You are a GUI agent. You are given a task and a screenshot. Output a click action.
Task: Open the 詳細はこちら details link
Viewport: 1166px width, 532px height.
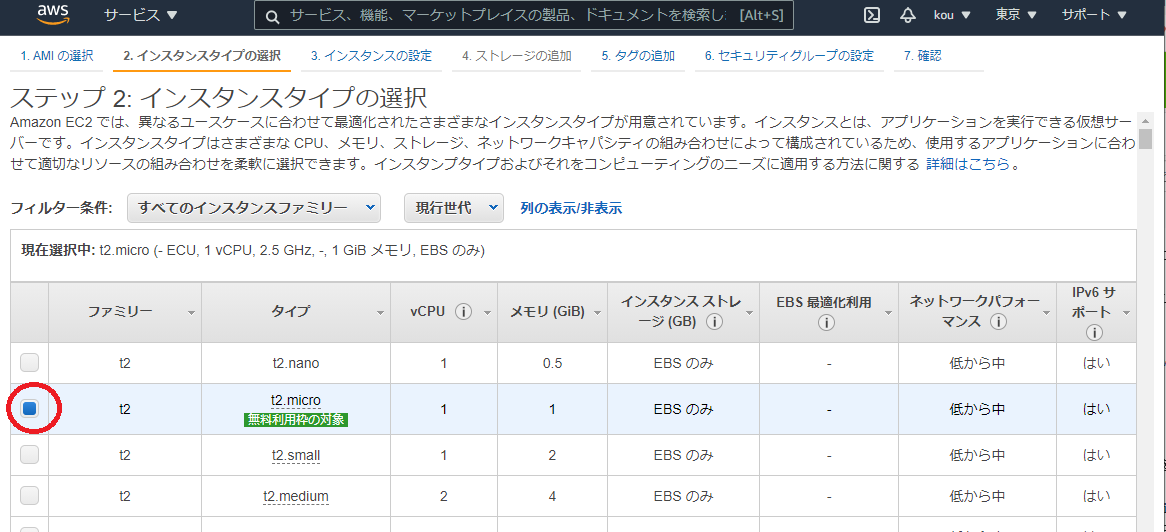[x=967, y=164]
